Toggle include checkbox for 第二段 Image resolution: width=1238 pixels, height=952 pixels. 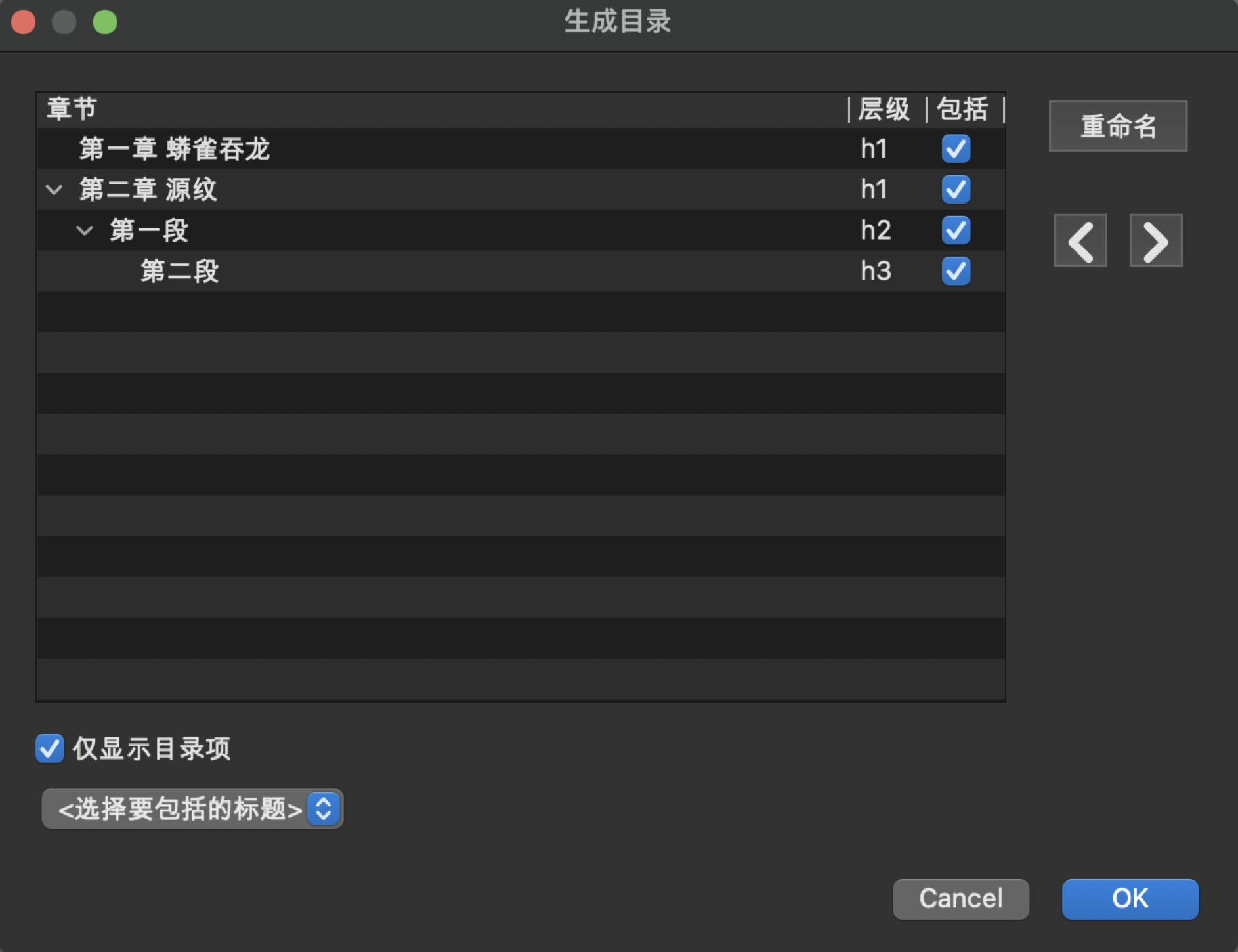point(956,270)
